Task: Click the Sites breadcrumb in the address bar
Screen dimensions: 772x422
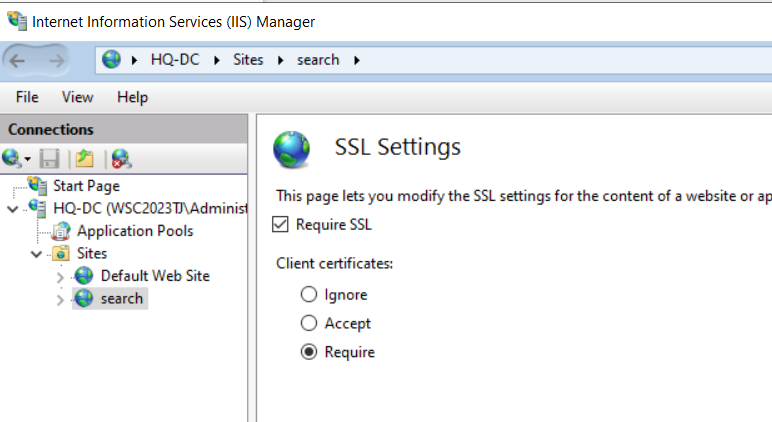Action: pyautogui.click(x=248, y=60)
